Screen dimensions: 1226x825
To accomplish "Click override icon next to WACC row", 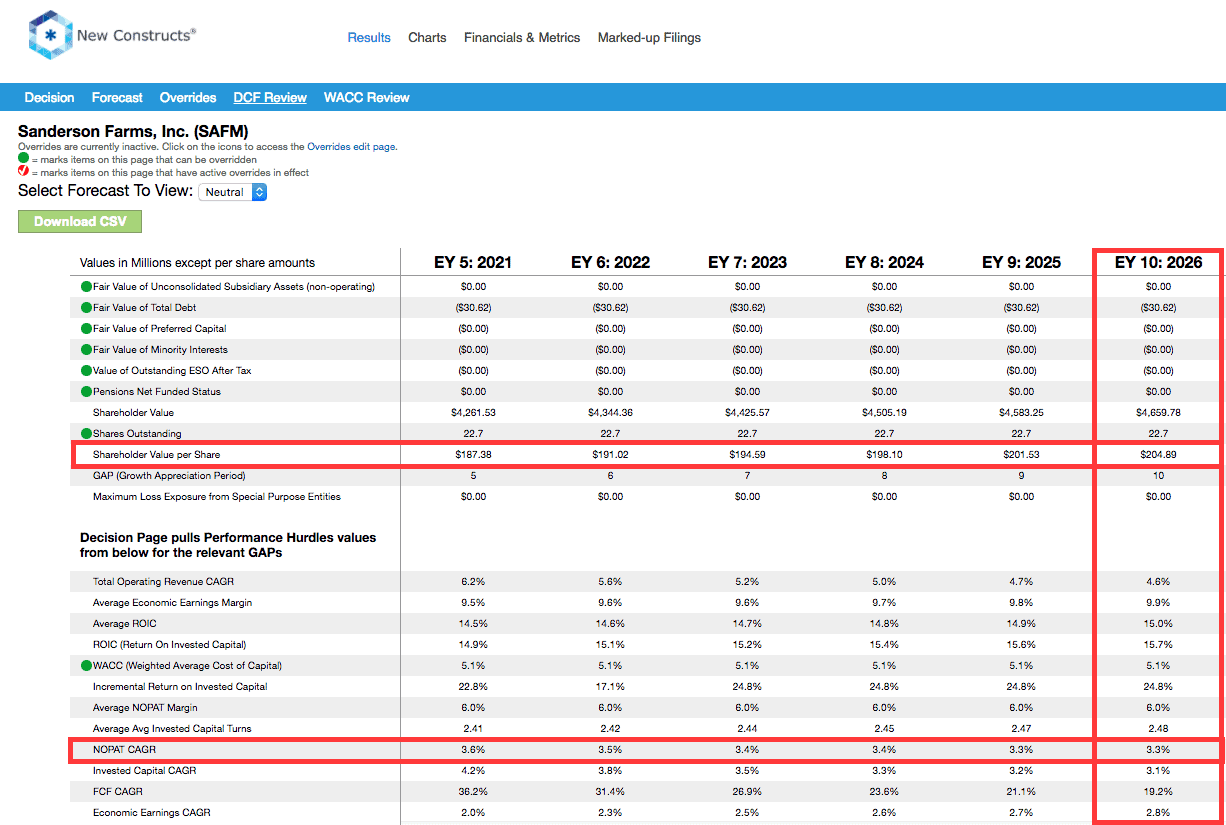I will [x=86, y=666].
